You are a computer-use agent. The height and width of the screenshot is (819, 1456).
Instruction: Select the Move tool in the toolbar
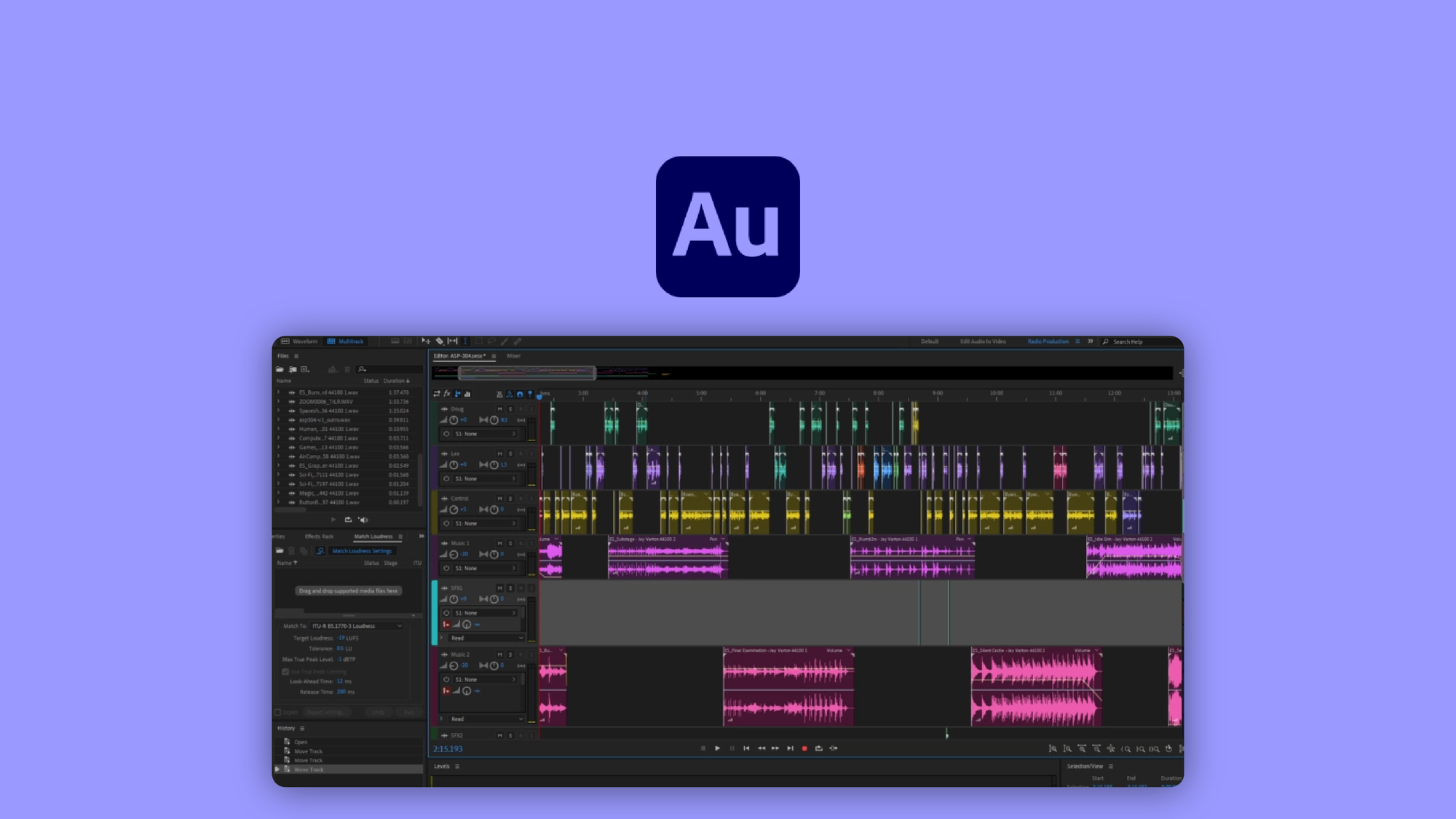[425, 341]
